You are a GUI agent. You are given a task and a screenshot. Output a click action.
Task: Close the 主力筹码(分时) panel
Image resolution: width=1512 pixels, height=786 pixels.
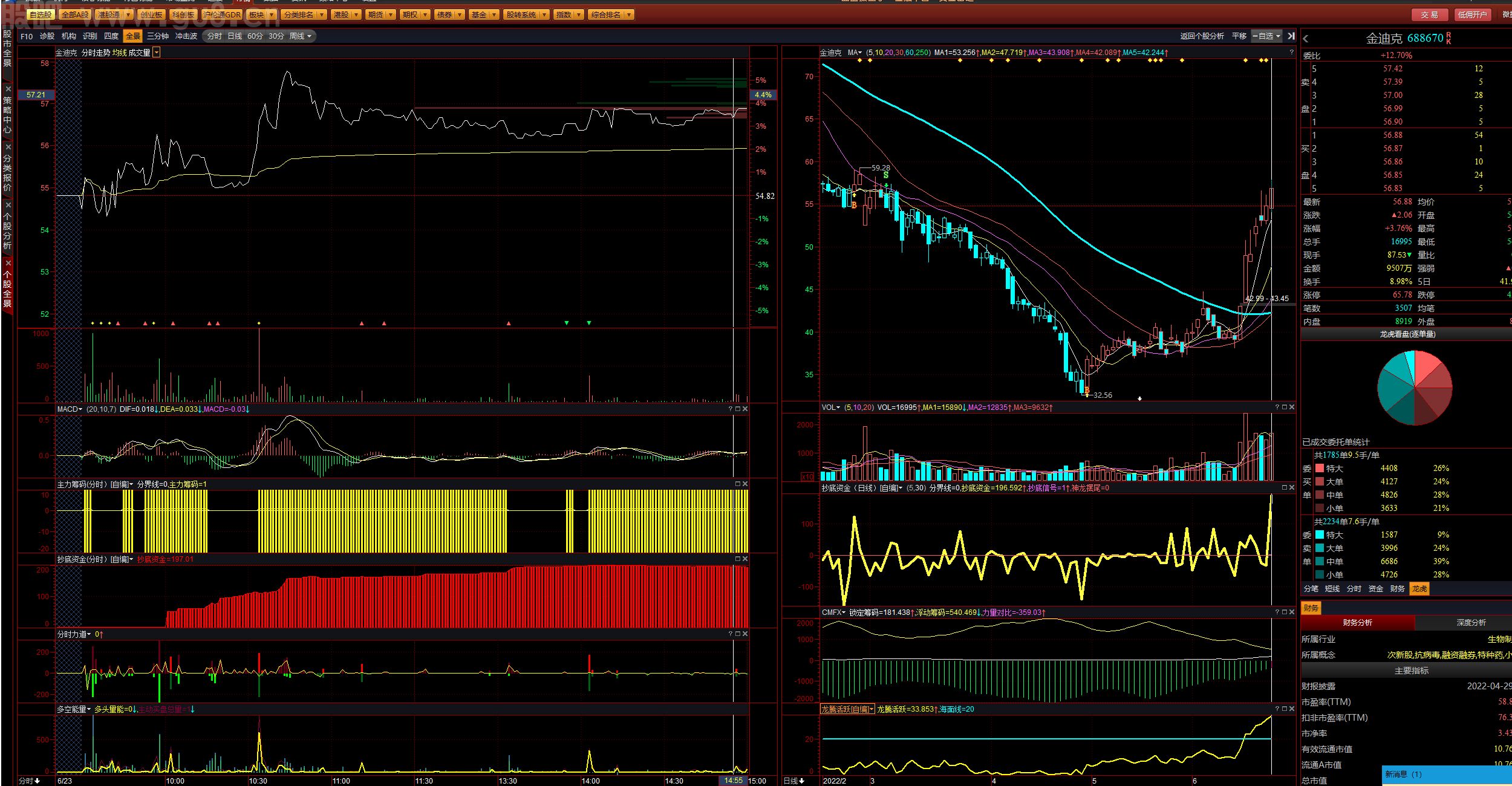(x=745, y=484)
